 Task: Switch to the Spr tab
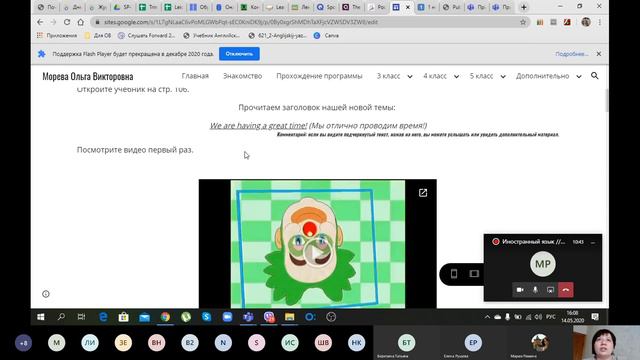326,7
